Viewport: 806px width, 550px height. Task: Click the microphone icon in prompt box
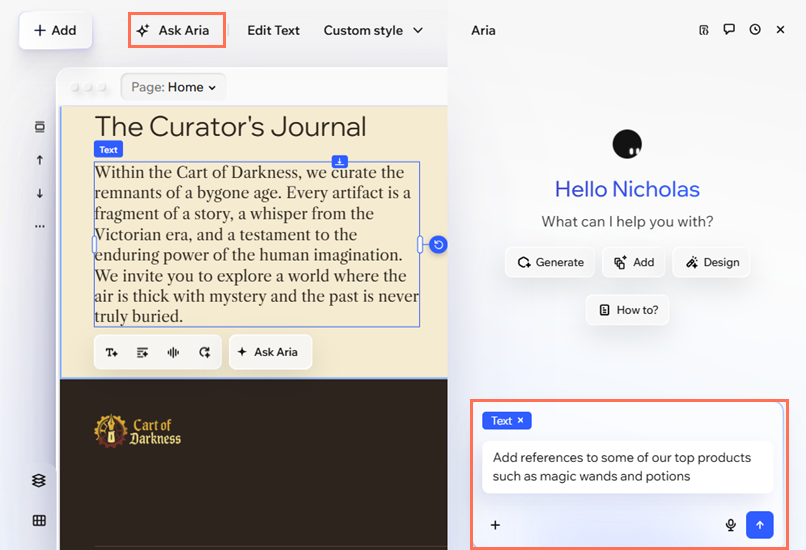click(x=730, y=525)
